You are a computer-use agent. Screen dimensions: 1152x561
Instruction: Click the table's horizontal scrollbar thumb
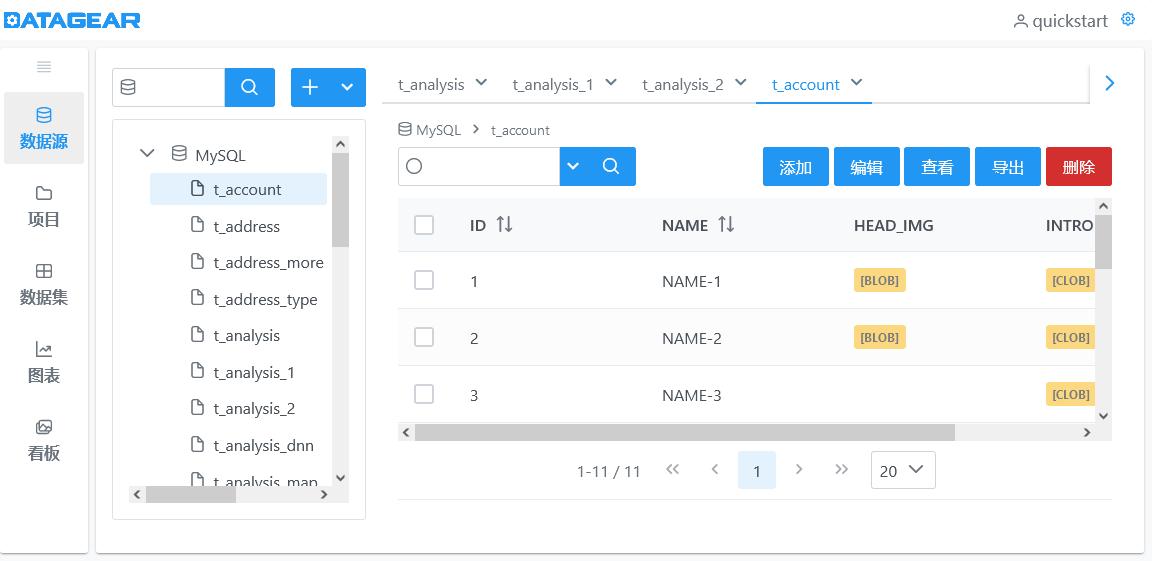coord(685,432)
